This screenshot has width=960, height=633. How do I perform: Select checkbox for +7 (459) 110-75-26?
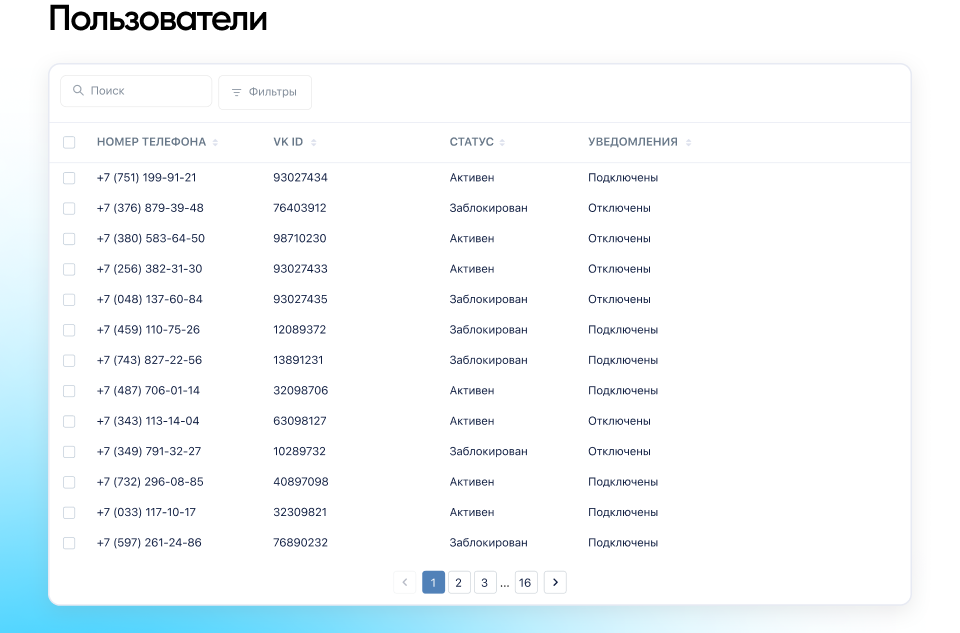tap(69, 330)
